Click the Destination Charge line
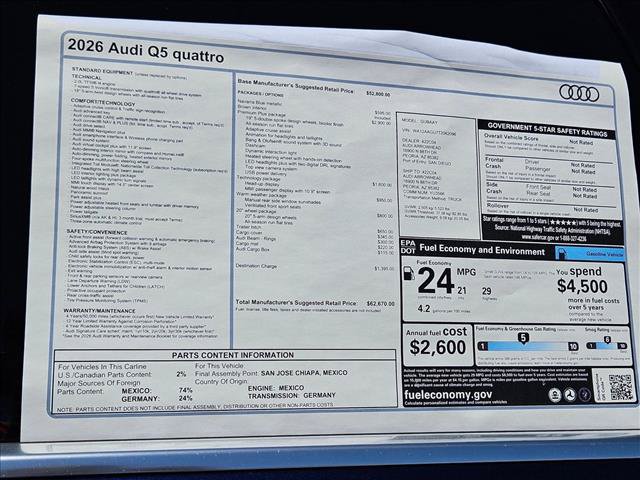Screen dimensions: 640x480 click(315, 267)
